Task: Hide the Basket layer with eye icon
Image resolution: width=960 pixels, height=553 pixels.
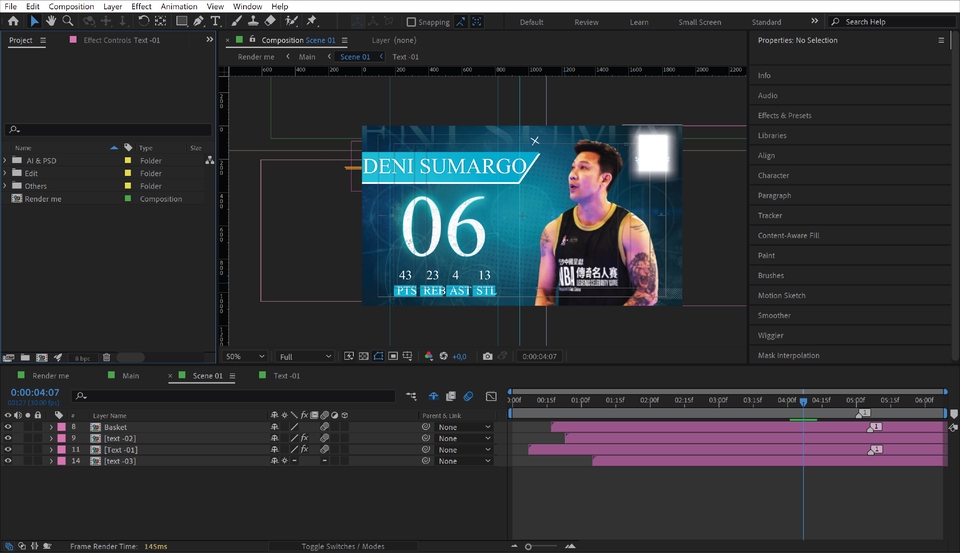Action: point(8,427)
